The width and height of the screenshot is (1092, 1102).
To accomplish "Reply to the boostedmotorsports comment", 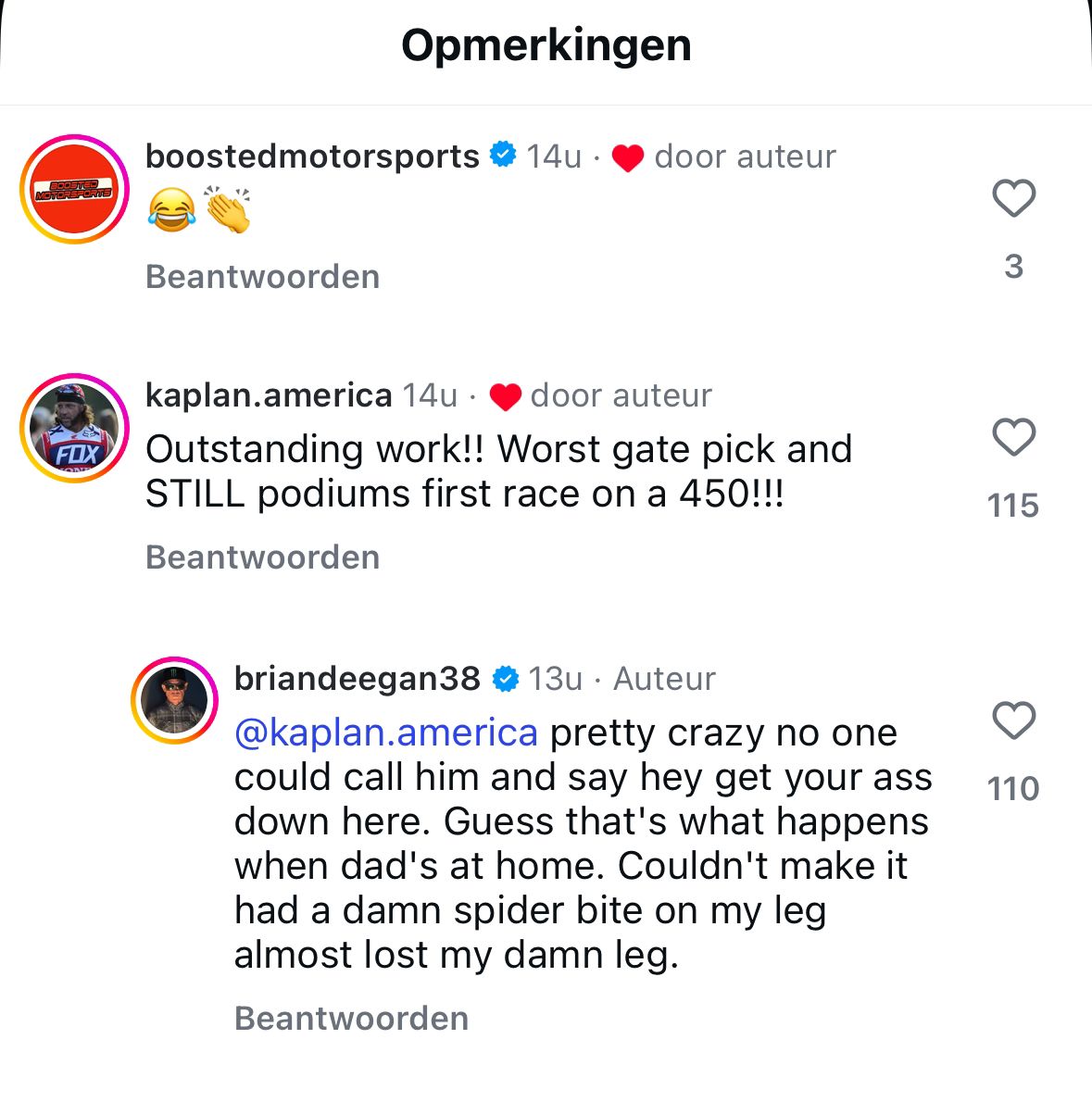I will [262, 277].
